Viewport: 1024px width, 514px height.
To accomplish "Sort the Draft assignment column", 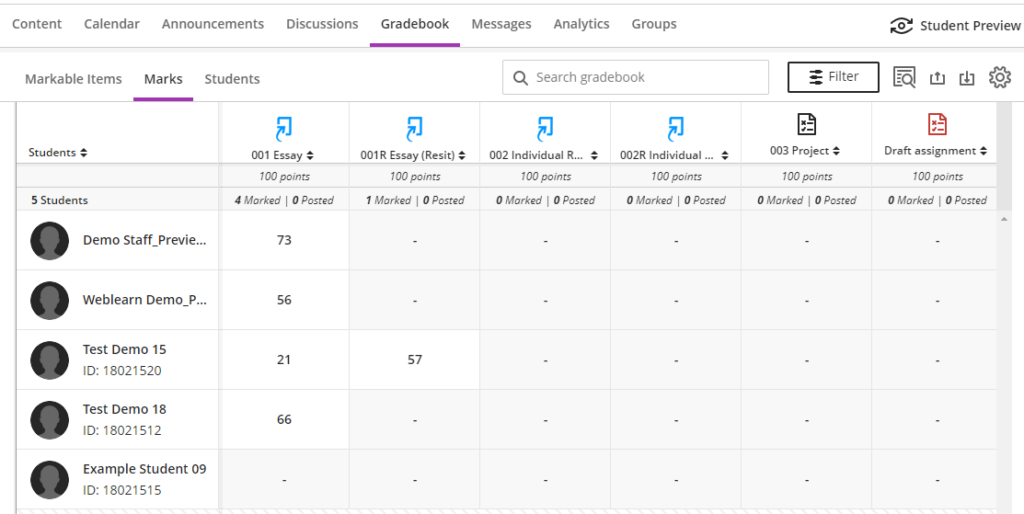I will (x=983, y=151).
